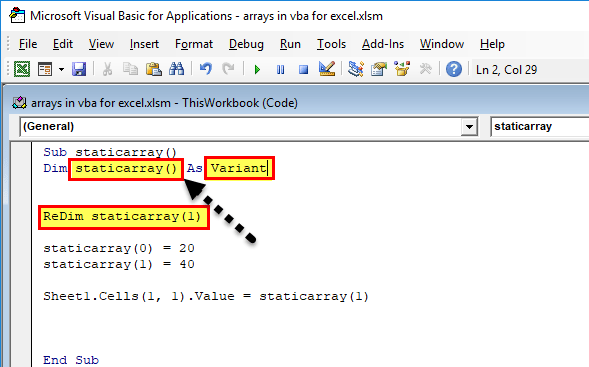
Task: Open the File menu
Action: (28, 44)
